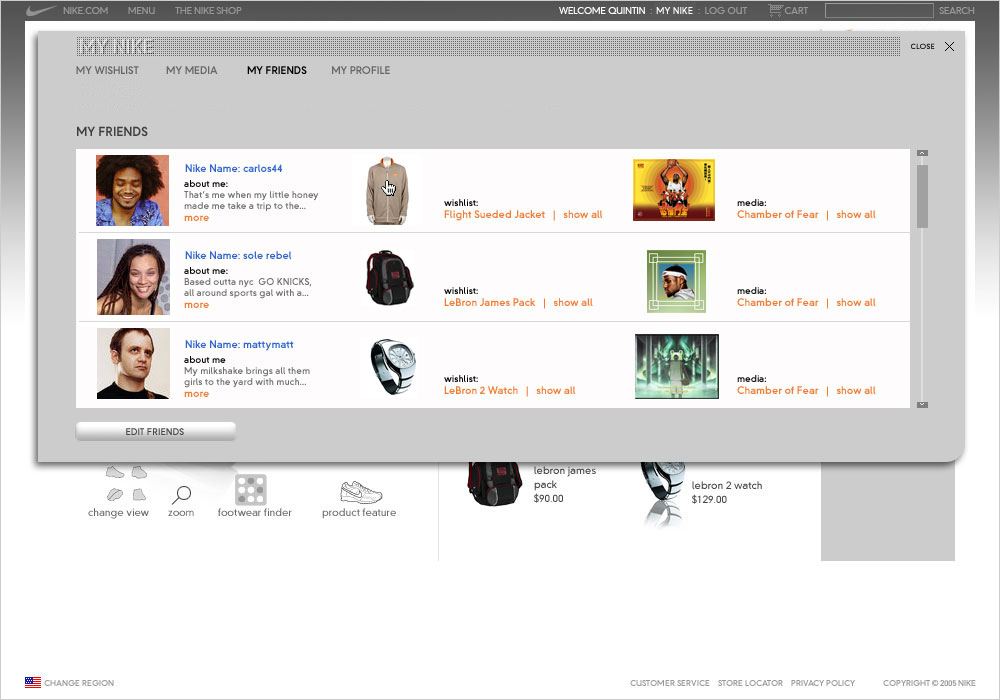Close the My Nike panel
This screenshot has width=1000, height=700.
tap(949, 46)
